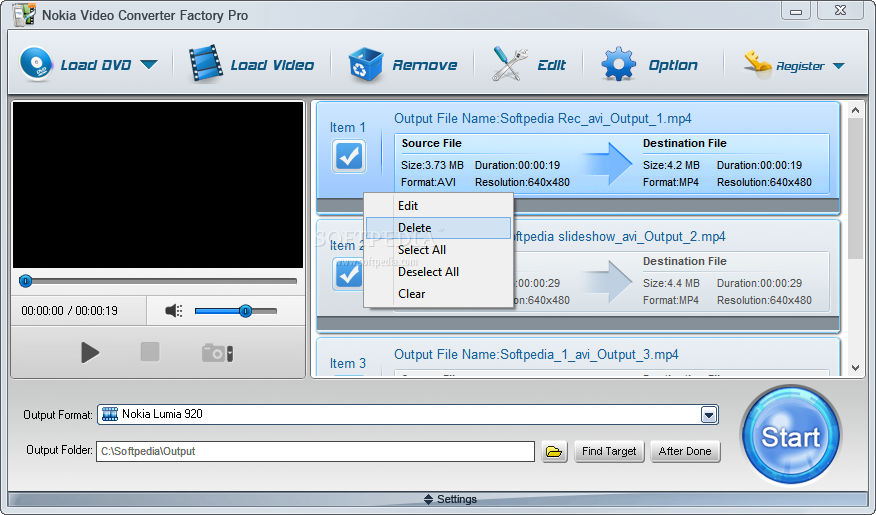Click the file list scrollbar up arrow
This screenshot has width=876, height=515.
pos(855,111)
